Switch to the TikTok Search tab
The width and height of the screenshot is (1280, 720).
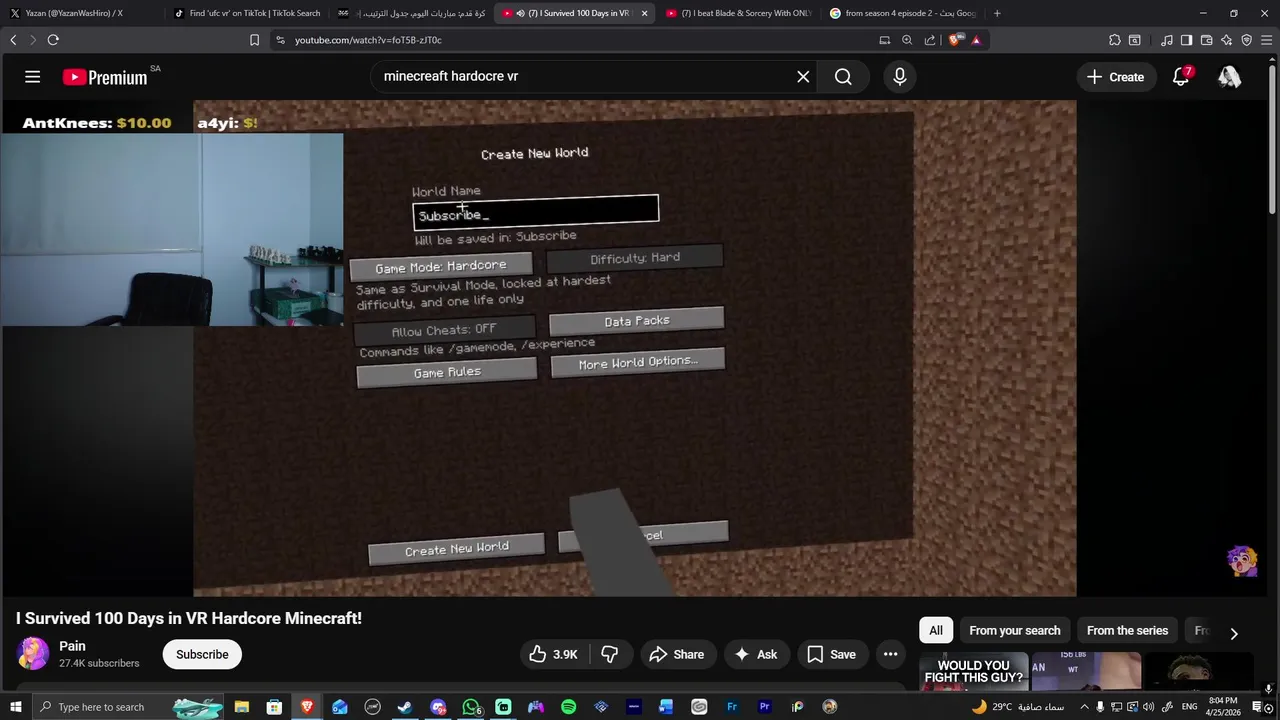(250, 13)
